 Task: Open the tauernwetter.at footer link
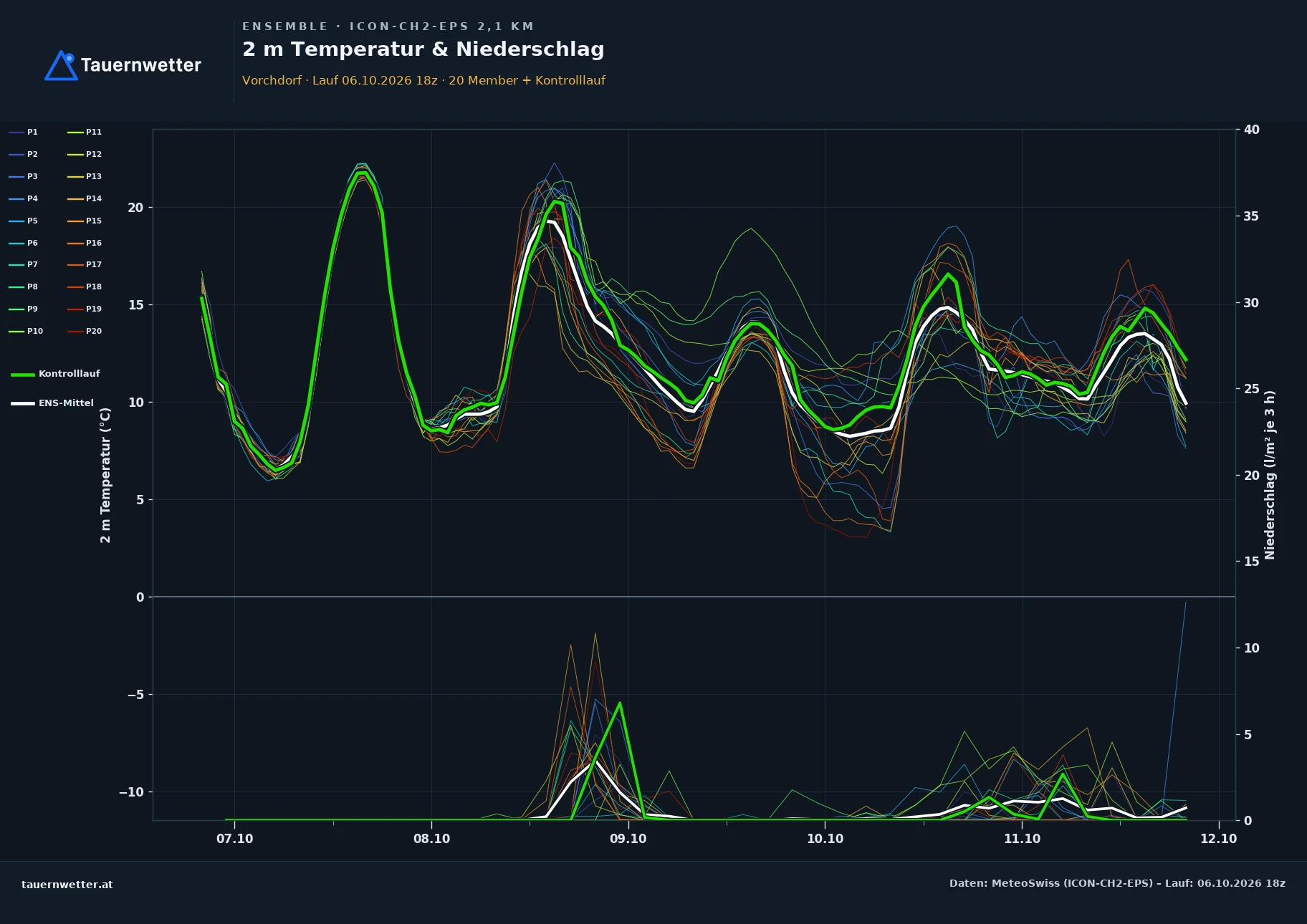coord(67,885)
